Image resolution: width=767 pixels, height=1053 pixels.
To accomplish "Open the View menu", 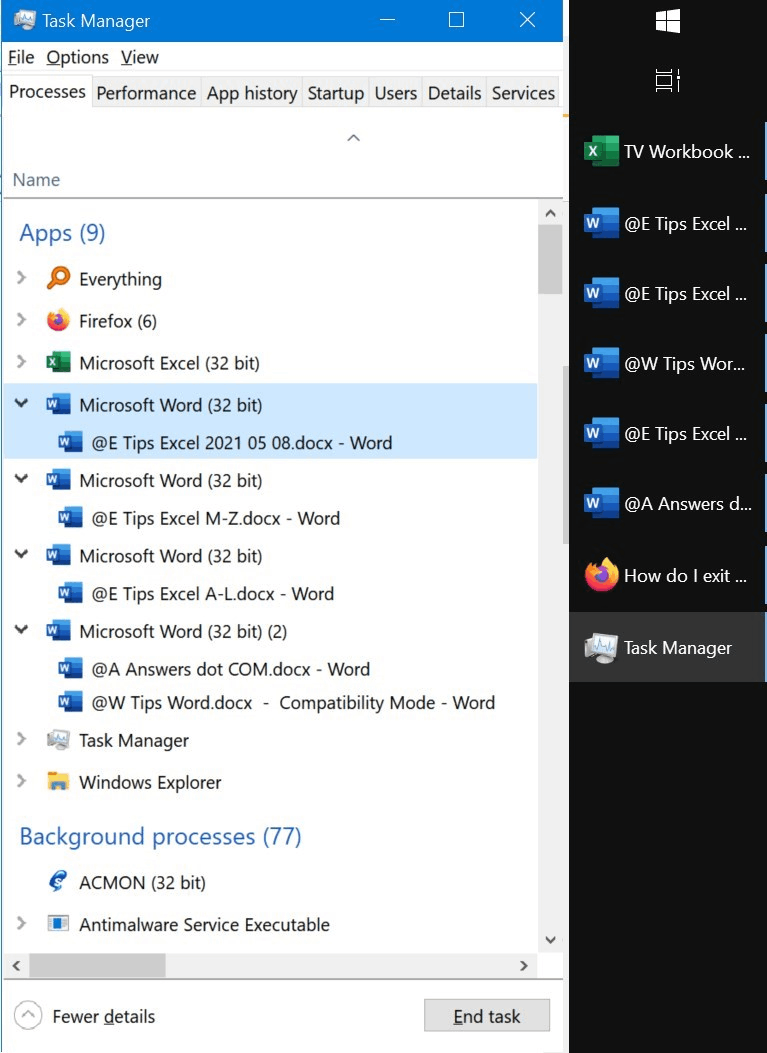I will (140, 58).
